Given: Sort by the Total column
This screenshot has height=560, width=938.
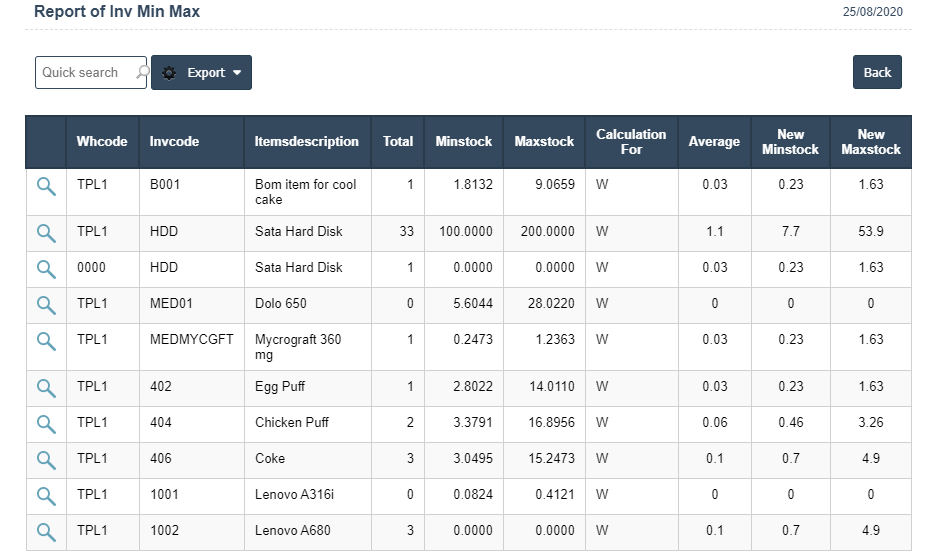Looking at the screenshot, I should tap(398, 142).
